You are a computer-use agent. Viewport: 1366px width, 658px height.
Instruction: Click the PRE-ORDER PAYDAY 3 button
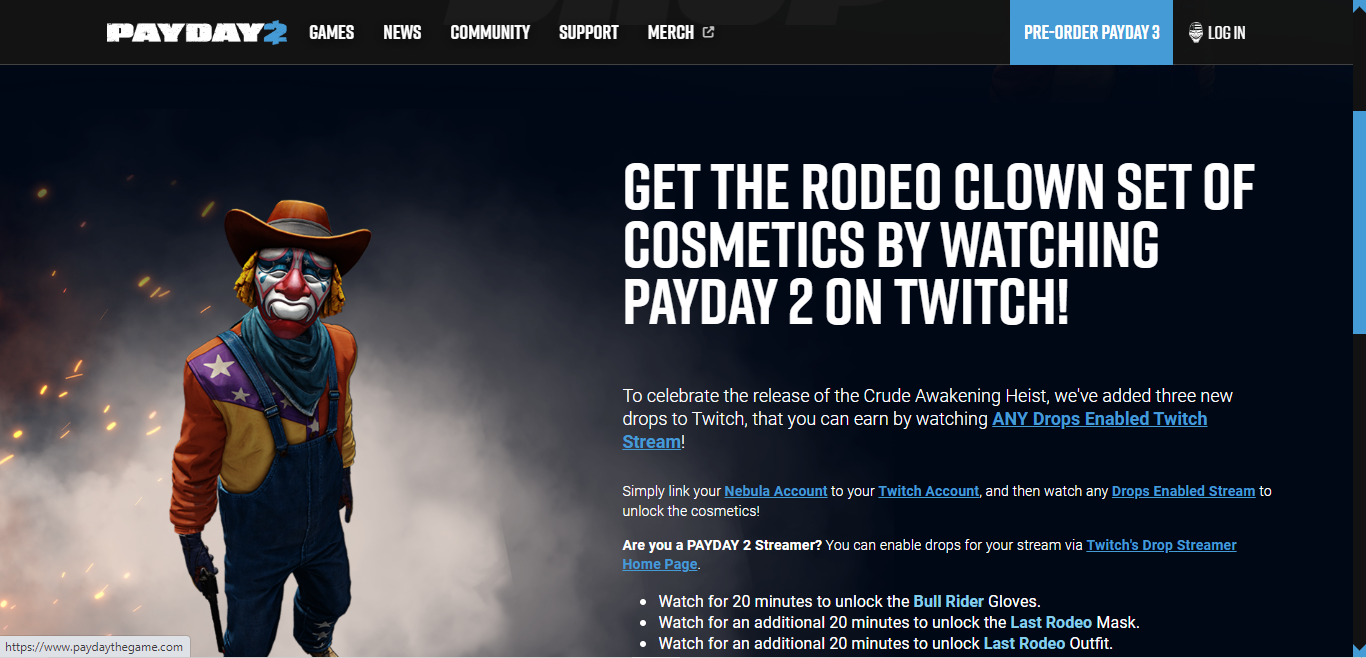coord(1091,32)
